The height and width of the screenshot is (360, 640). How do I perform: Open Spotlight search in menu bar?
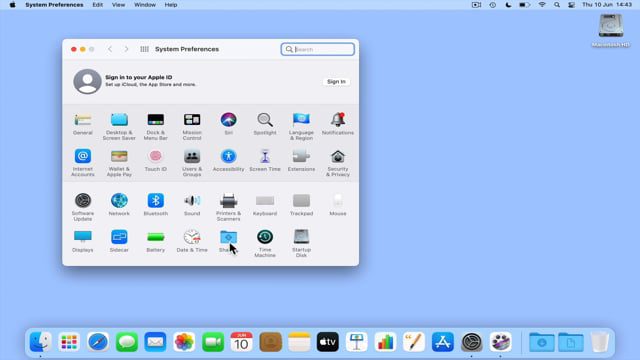pos(557,5)
